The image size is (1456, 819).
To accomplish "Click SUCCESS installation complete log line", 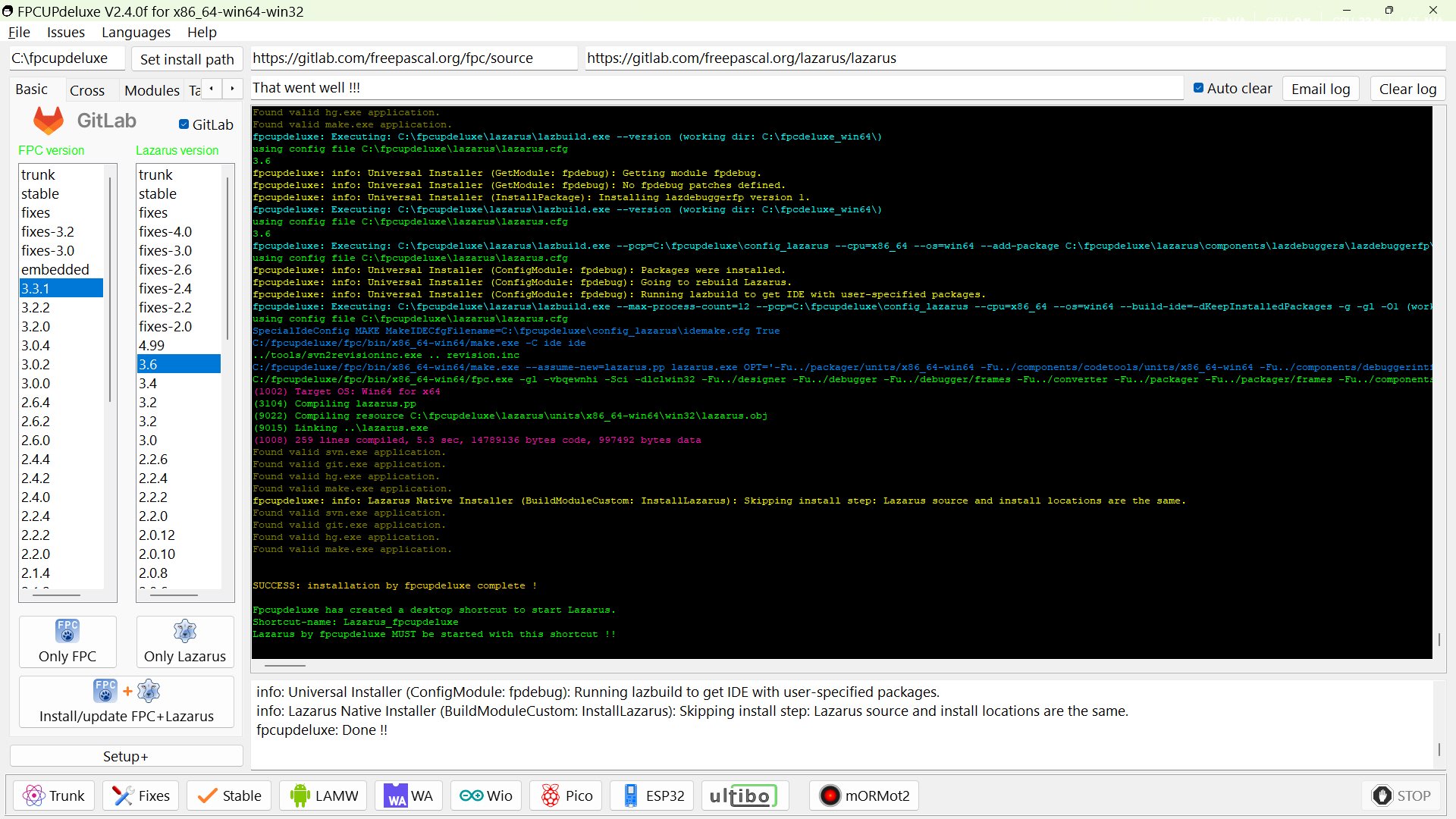I will pos(395,585).
